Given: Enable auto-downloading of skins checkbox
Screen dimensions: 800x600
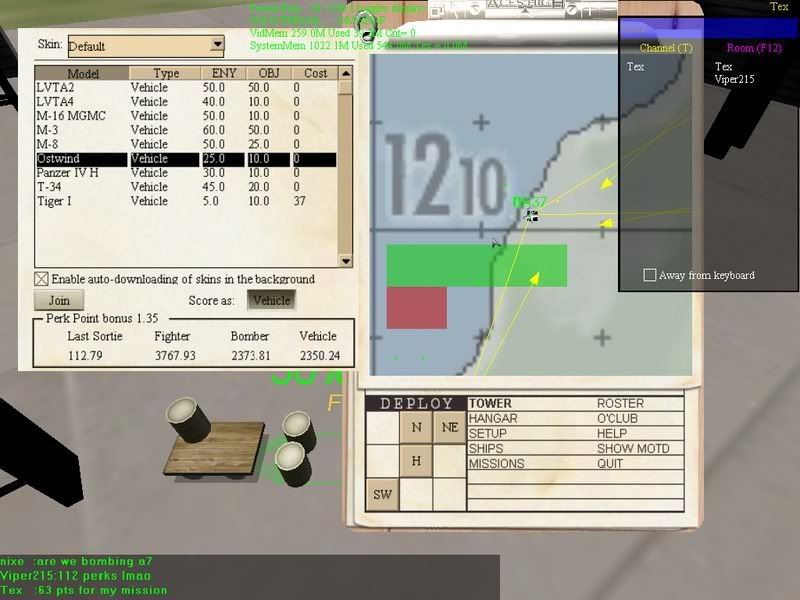Looking at the screenshot, I should point(41,279).
